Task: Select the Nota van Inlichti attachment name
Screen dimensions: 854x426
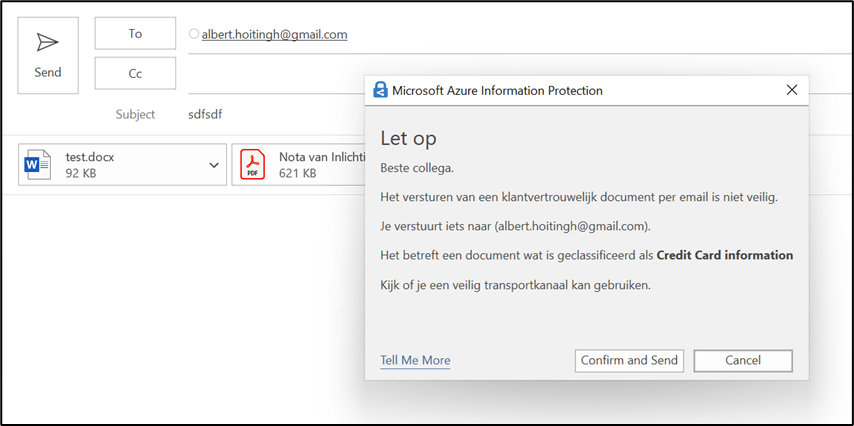Action: coord(319,157)
